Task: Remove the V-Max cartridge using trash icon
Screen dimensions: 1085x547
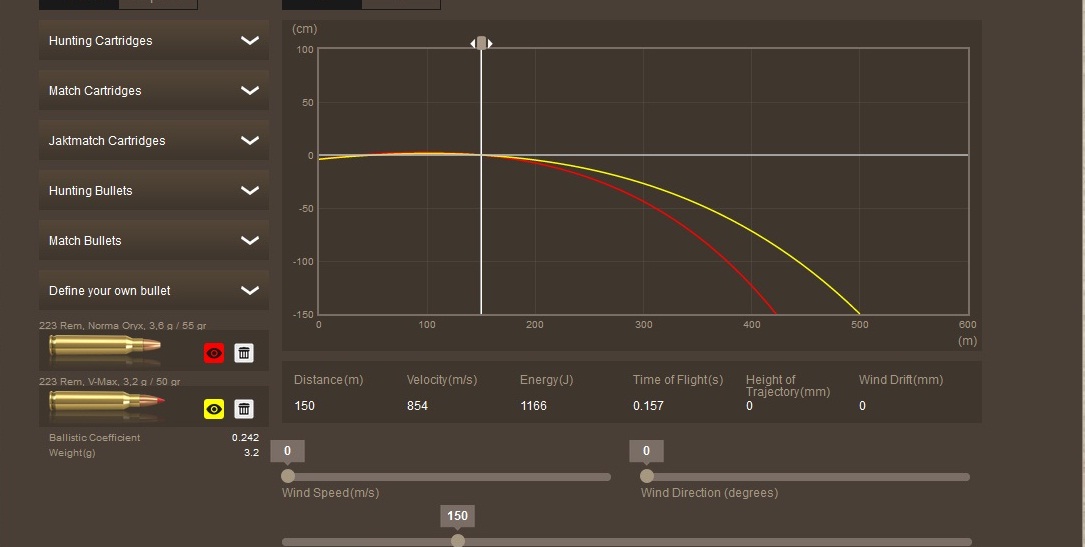Action: click(243, 408)
